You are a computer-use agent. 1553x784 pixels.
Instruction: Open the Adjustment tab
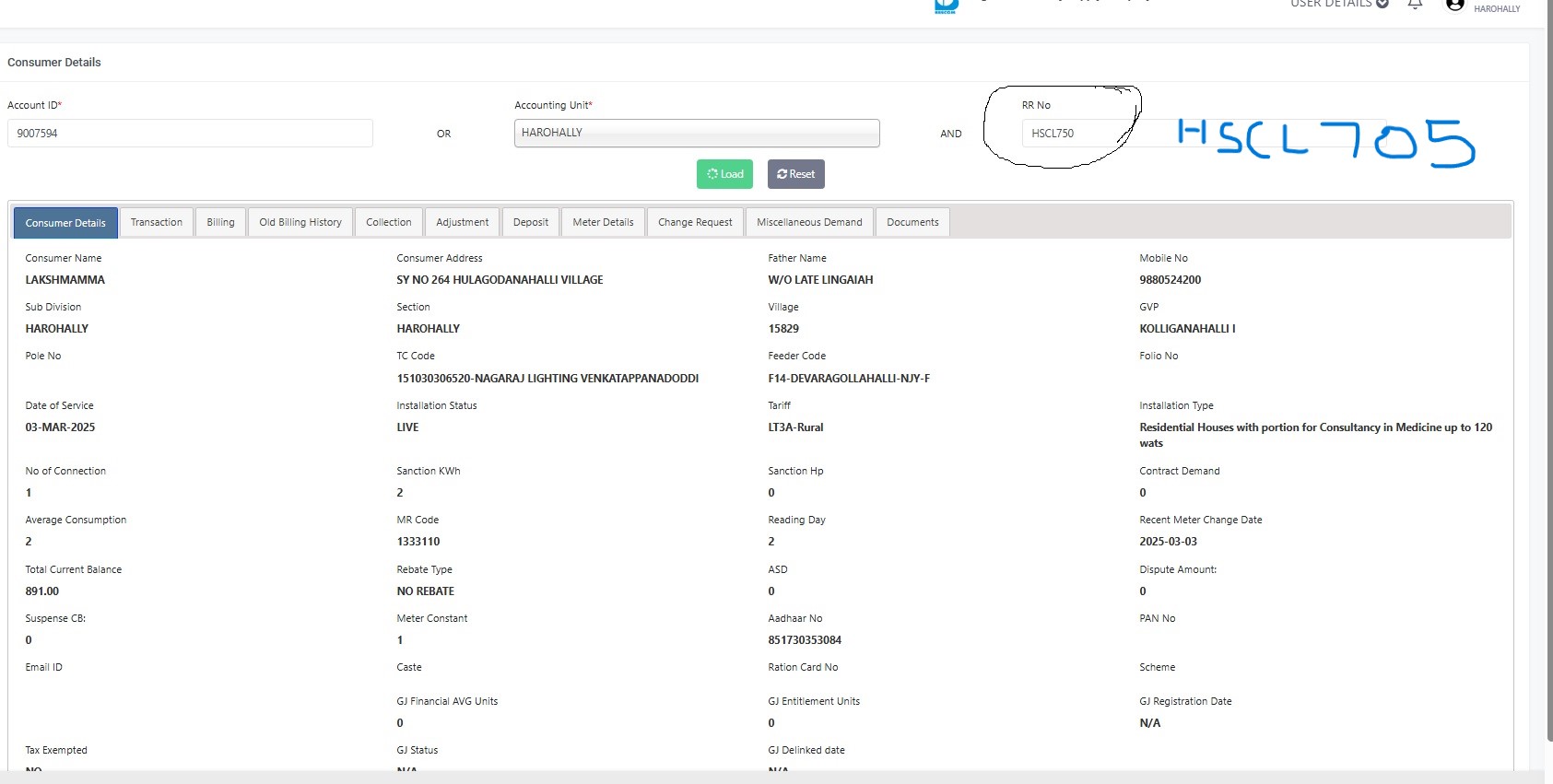pyautogui.click(x=462, y=222)
